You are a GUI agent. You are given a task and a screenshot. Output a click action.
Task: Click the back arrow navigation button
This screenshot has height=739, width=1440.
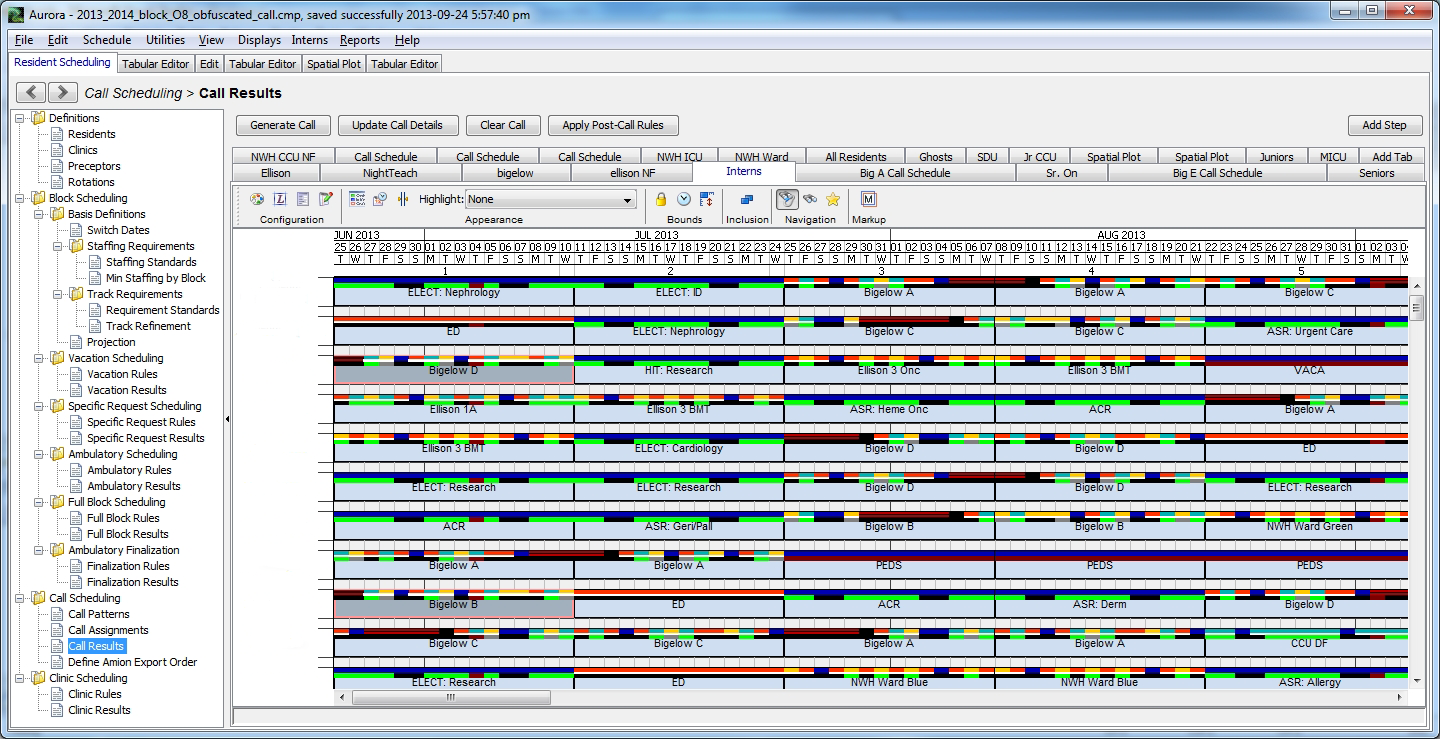point(30,92)
